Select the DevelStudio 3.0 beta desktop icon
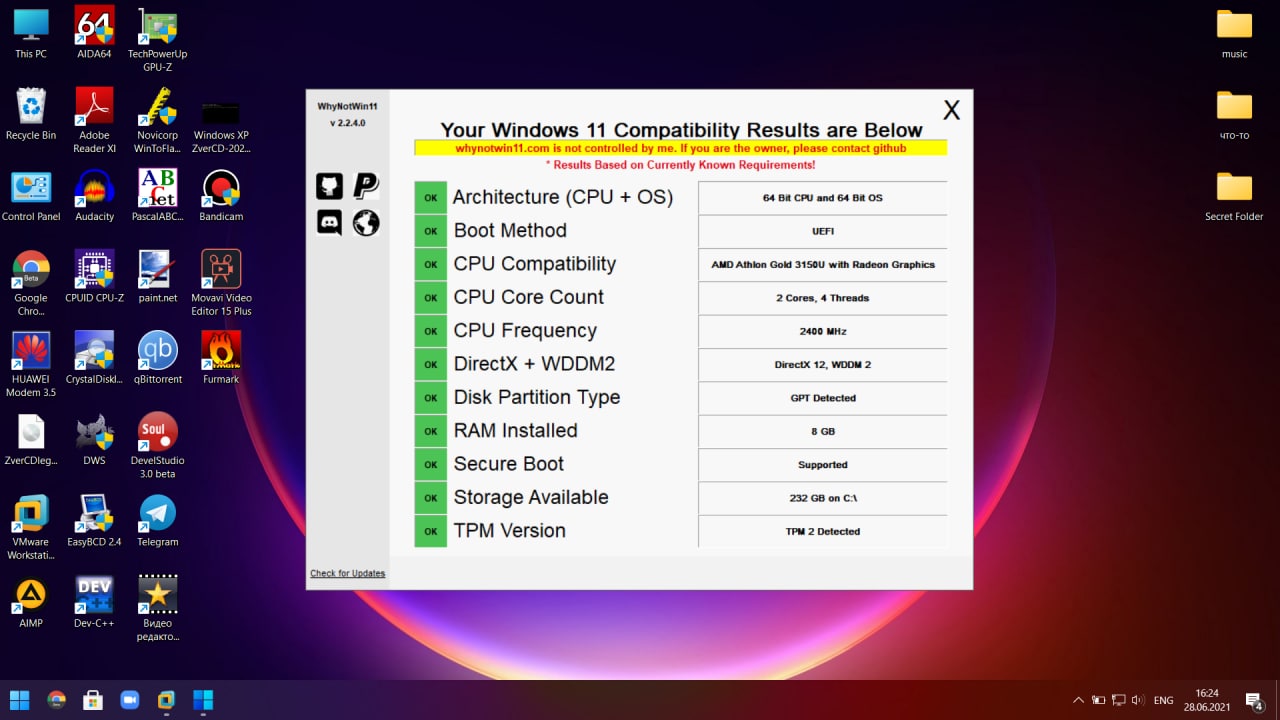The width and height of the screenshot is (1280, 720). [x=157, y=446]
